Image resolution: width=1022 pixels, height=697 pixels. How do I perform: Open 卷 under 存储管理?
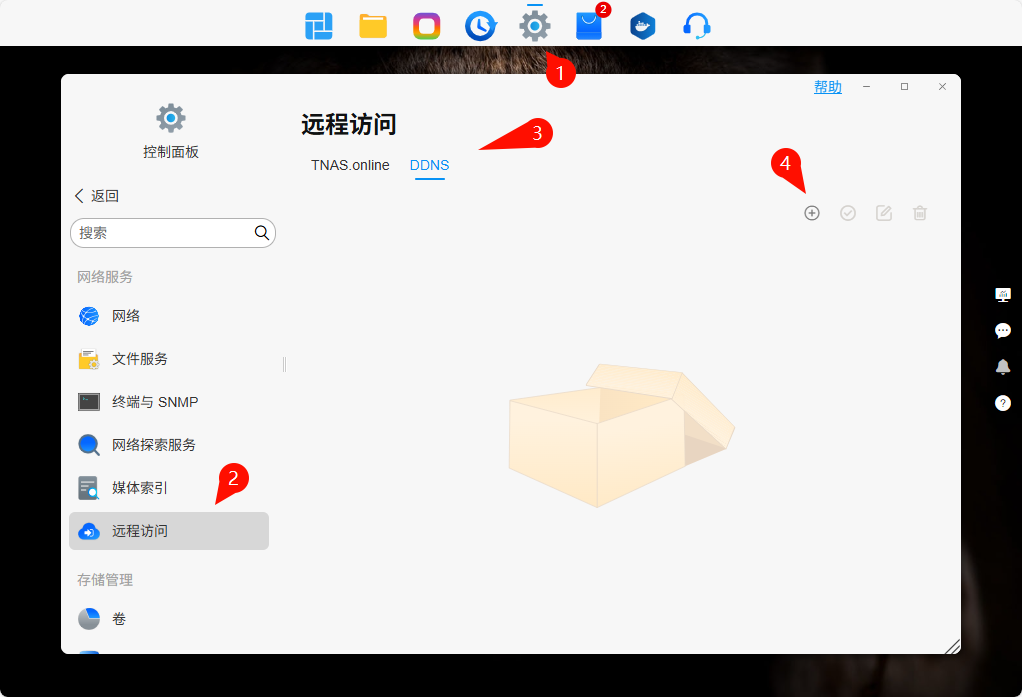tap(169, 619)
